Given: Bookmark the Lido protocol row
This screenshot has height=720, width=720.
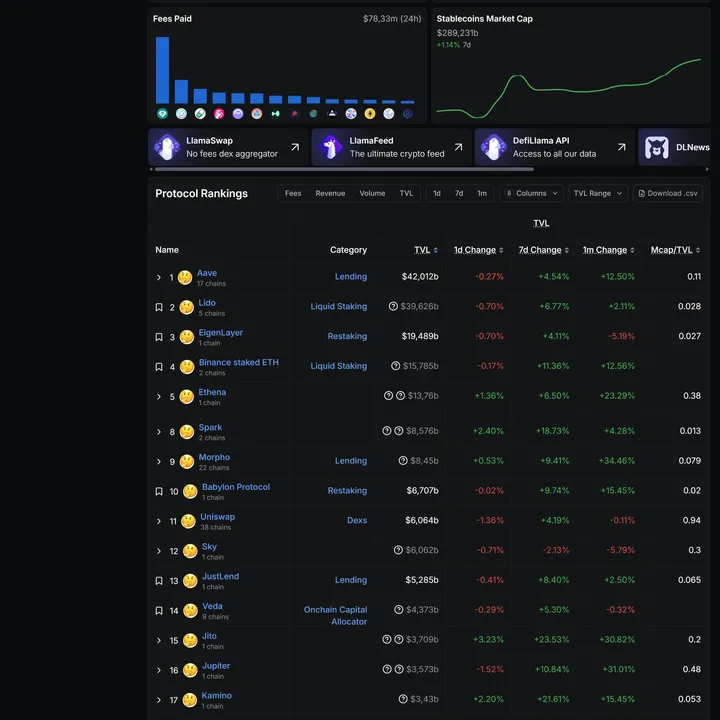Looking at the screenshot, I should tap(159, 307).
